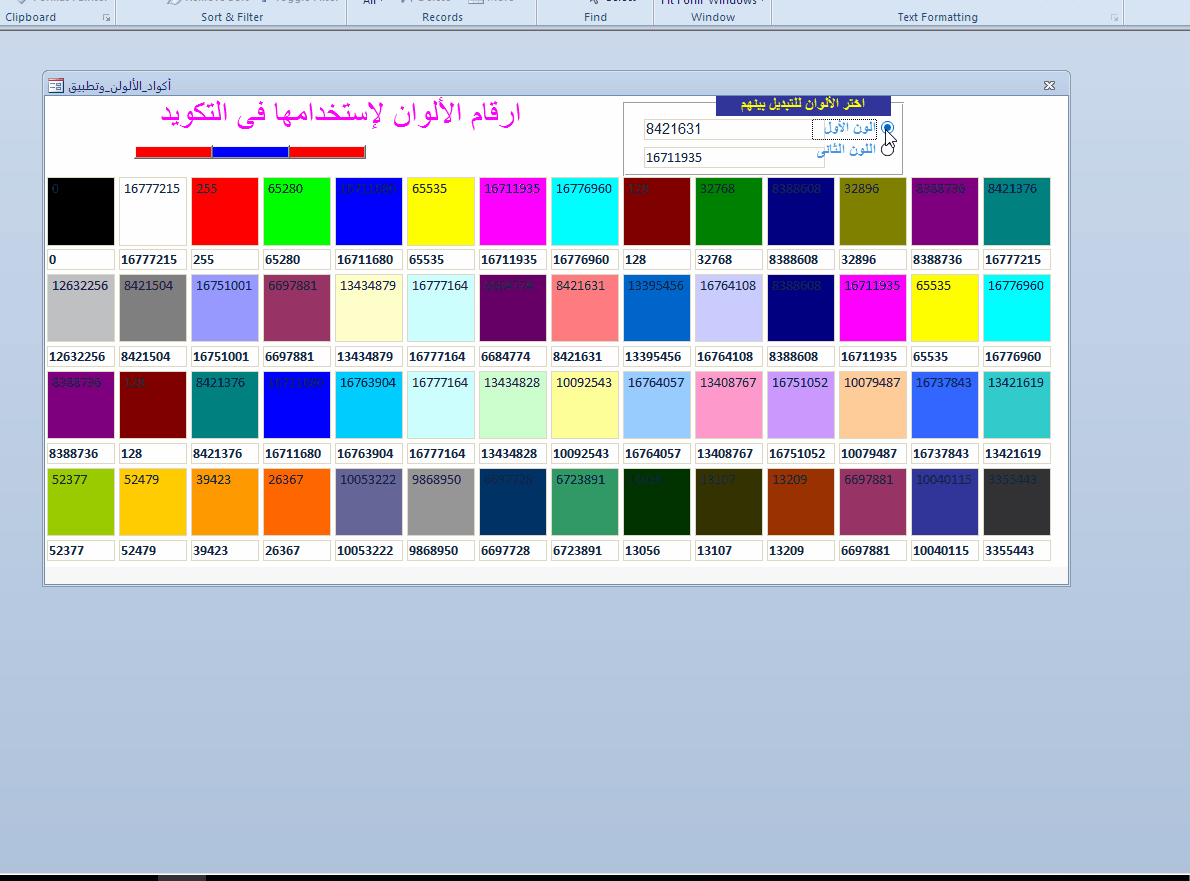The width and height of the screenshot is (1190, 881).
Task: Click the text box showing 13395456
Action: pyautogui.click(x=656, y=357)
